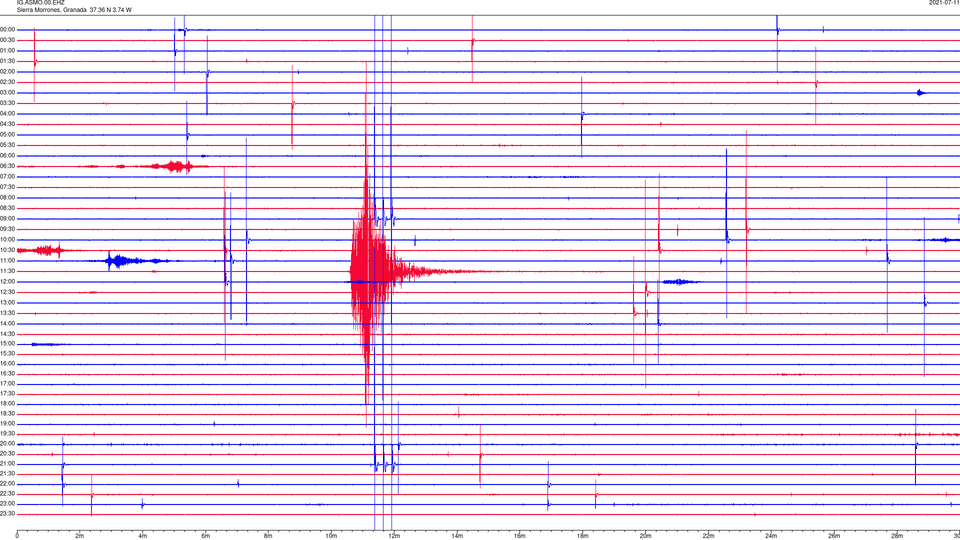The width and height of the screenshot is (960, 540).
Task: Select the 00:00 trace time label
Action: click(x=8, y=29)
